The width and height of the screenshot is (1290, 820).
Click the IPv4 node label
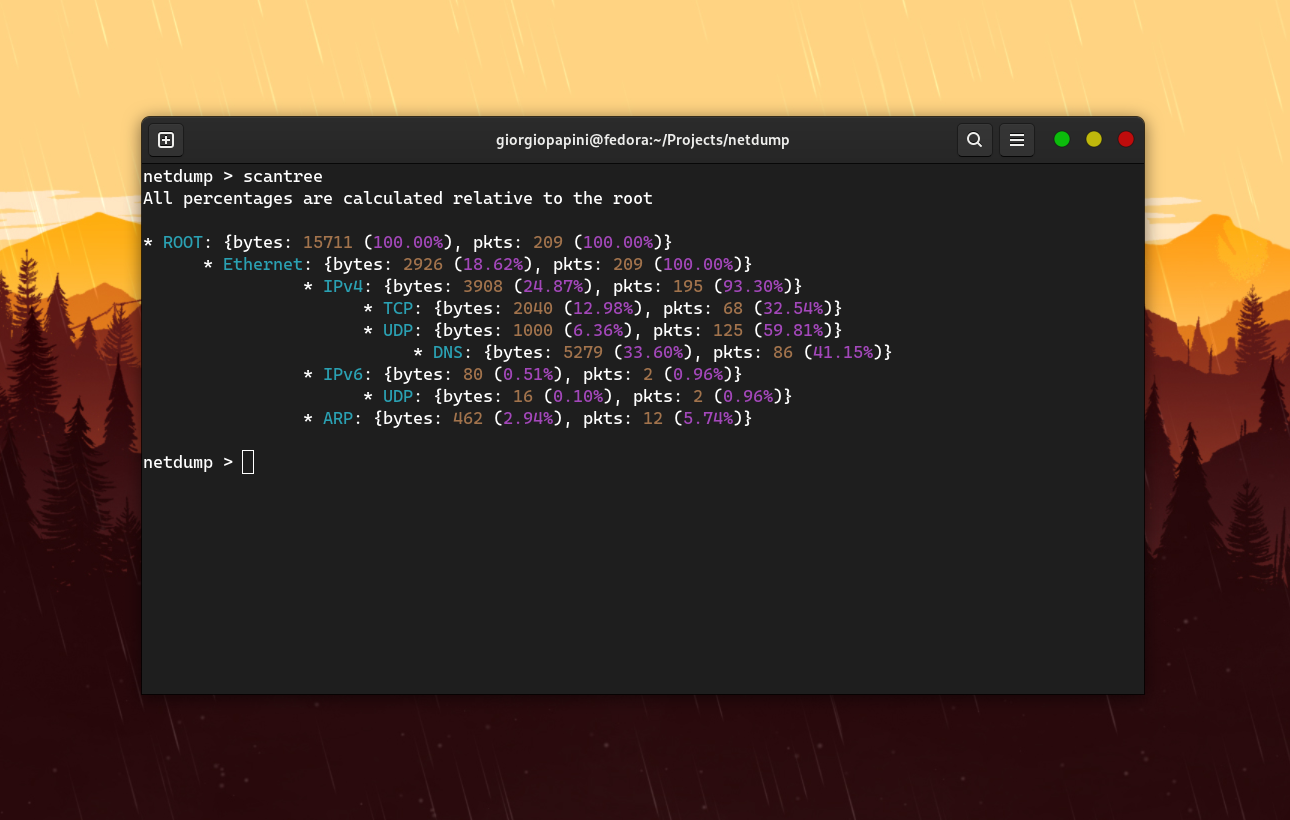point(343,286)
